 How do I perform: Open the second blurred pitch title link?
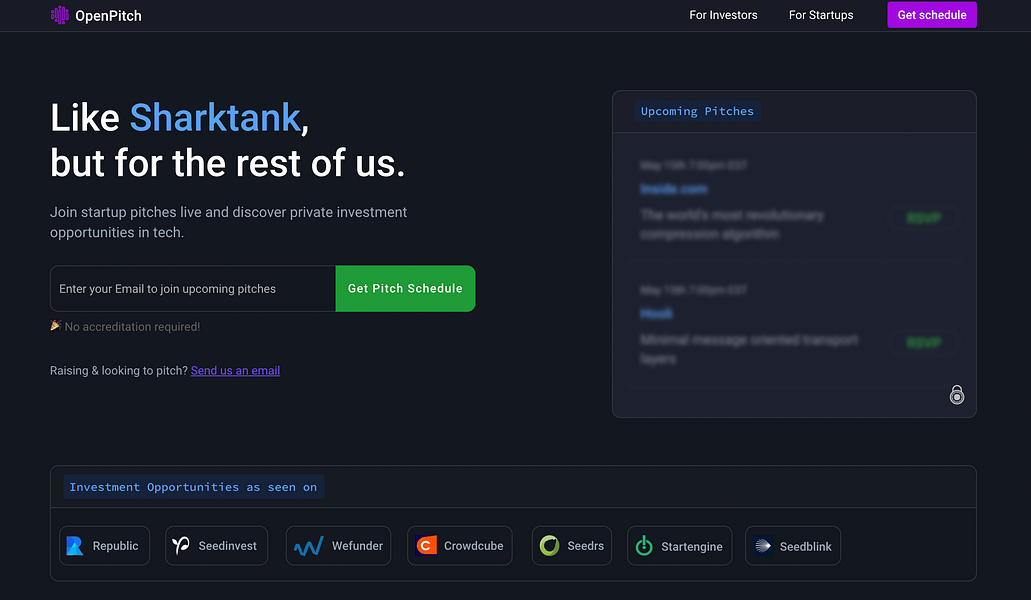[656, 313]
